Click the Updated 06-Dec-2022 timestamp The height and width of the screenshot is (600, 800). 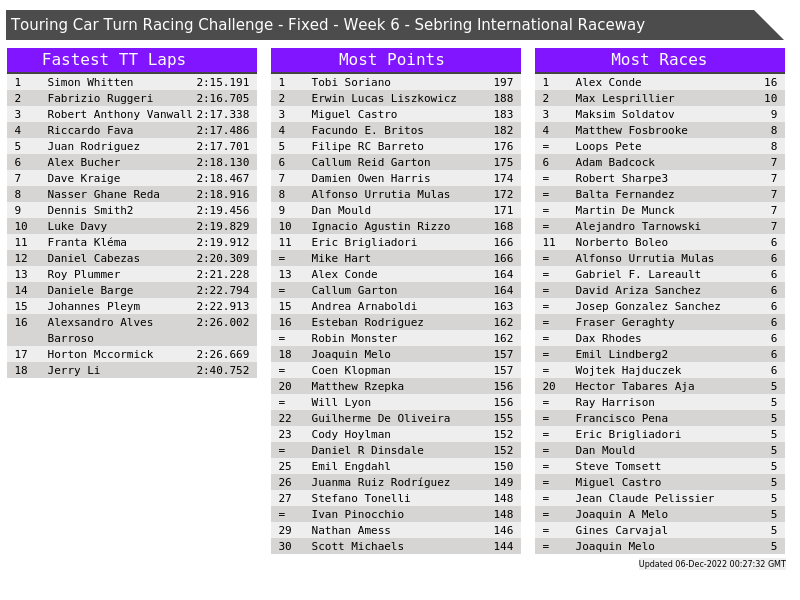(x=711, y=564)
